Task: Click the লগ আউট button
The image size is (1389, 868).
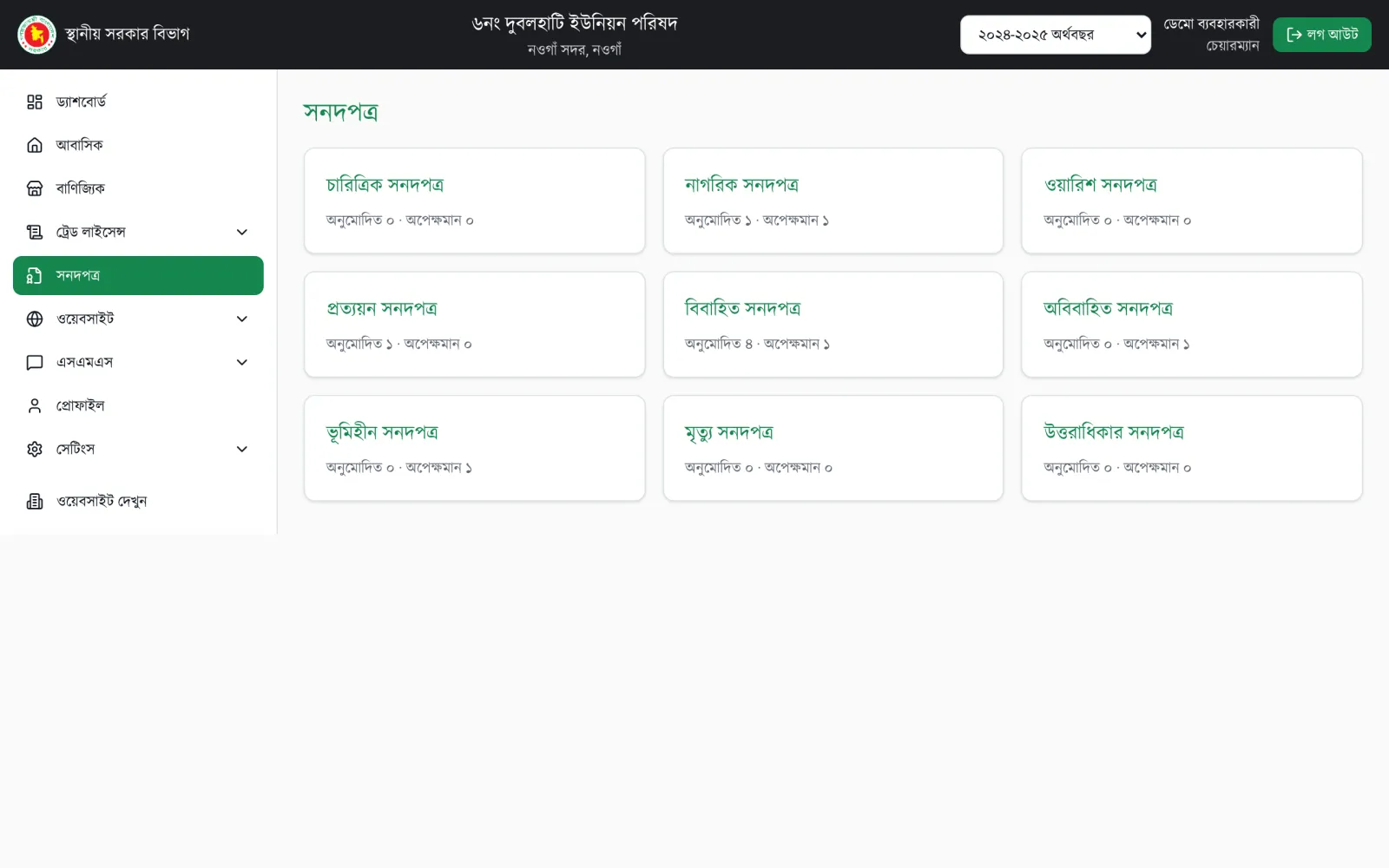Action: [x=1321, y=35]
